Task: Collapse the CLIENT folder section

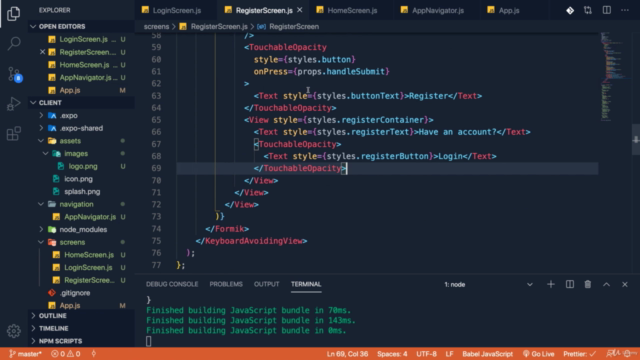Action: click(x=82, y=102)
